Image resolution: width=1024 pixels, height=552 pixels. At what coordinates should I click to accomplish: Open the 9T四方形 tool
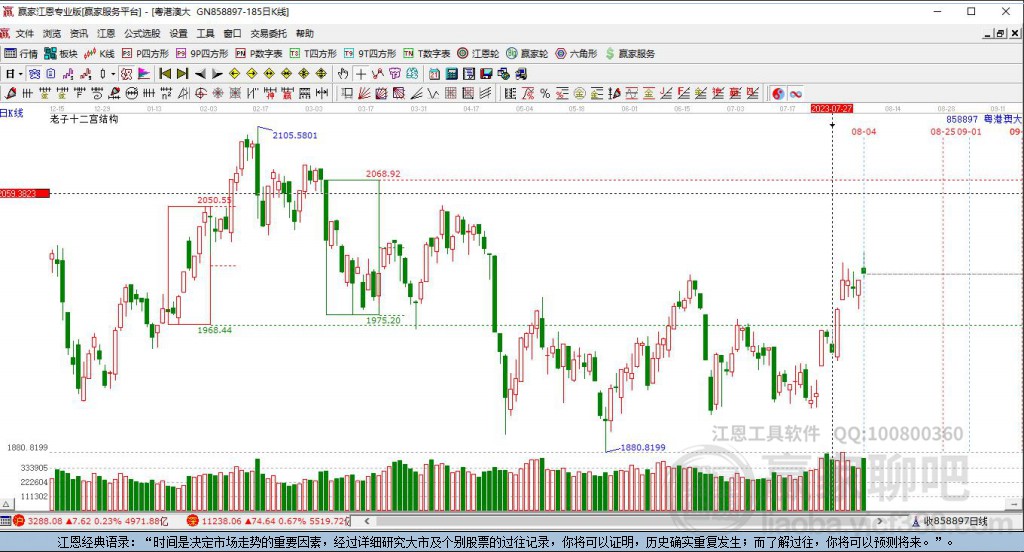[x=370, y=54]
